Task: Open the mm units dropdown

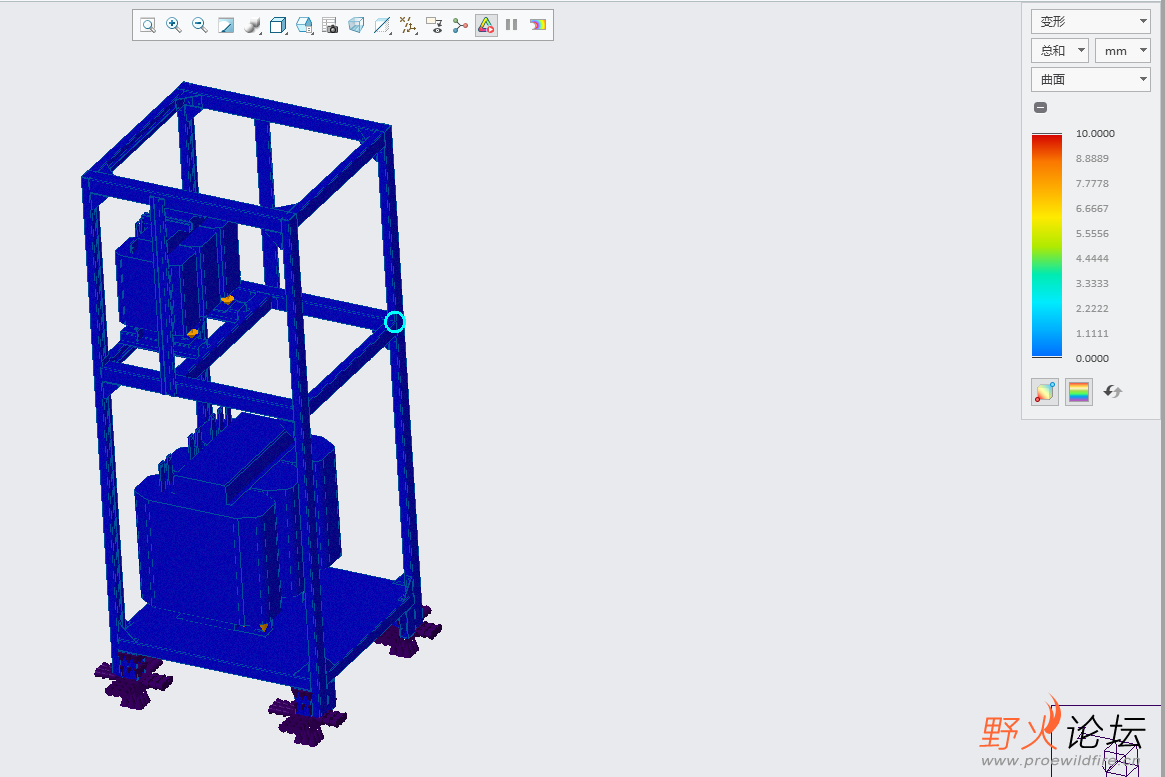Action: (1123, 51)
